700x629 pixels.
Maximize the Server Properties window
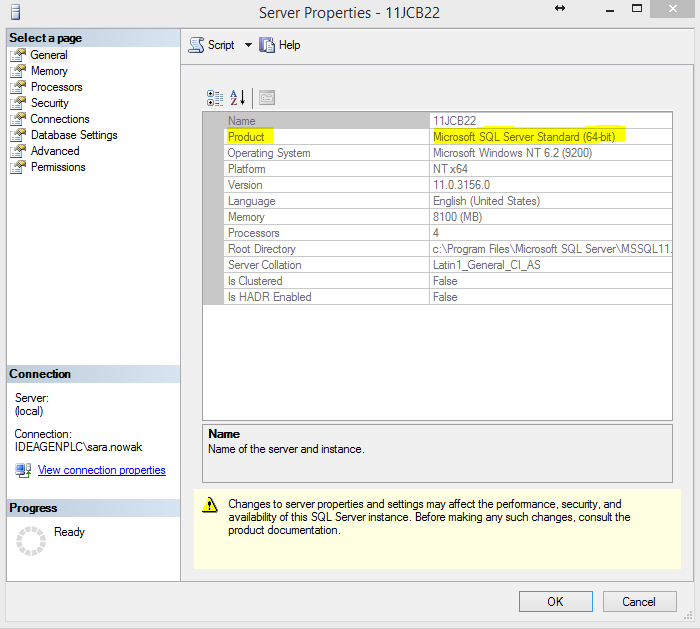(x=637, y=8)
